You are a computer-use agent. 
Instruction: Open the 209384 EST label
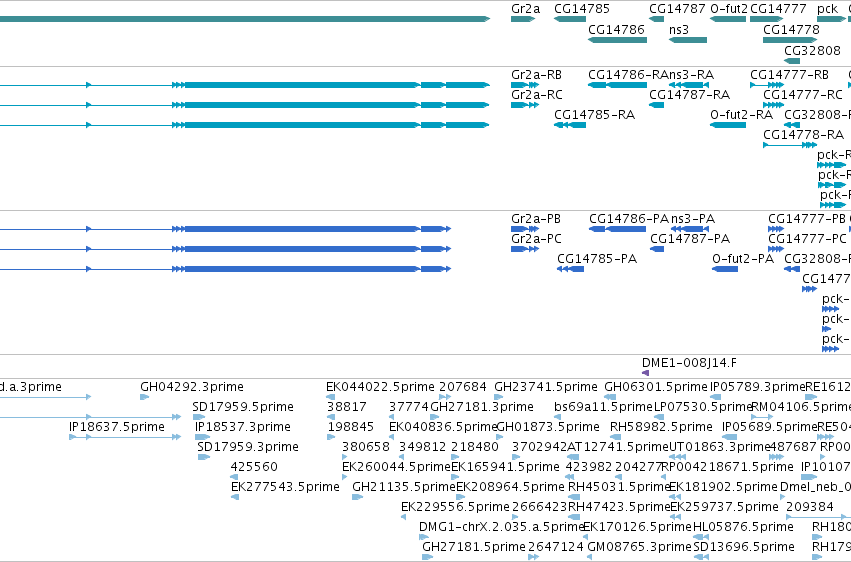pyautogui.click(x=810, y=507)
